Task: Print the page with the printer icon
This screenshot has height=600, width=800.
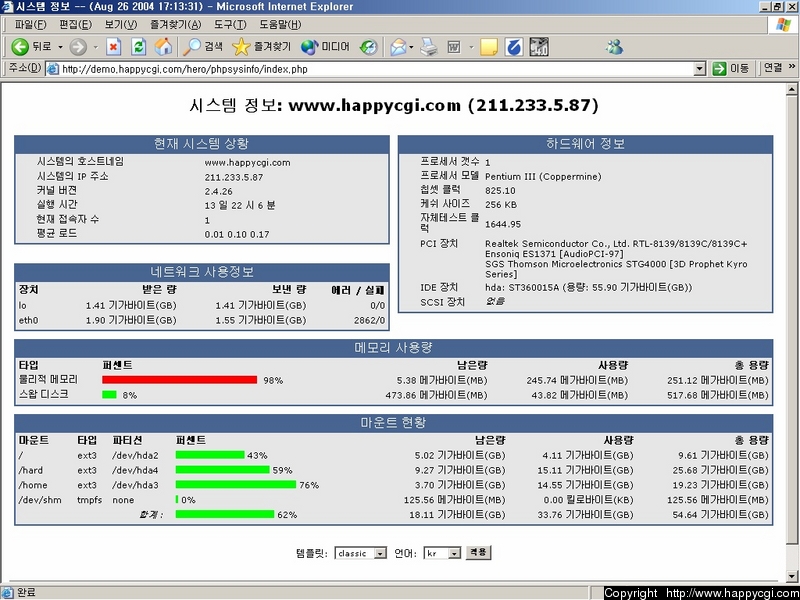Action: click(429, 47)
